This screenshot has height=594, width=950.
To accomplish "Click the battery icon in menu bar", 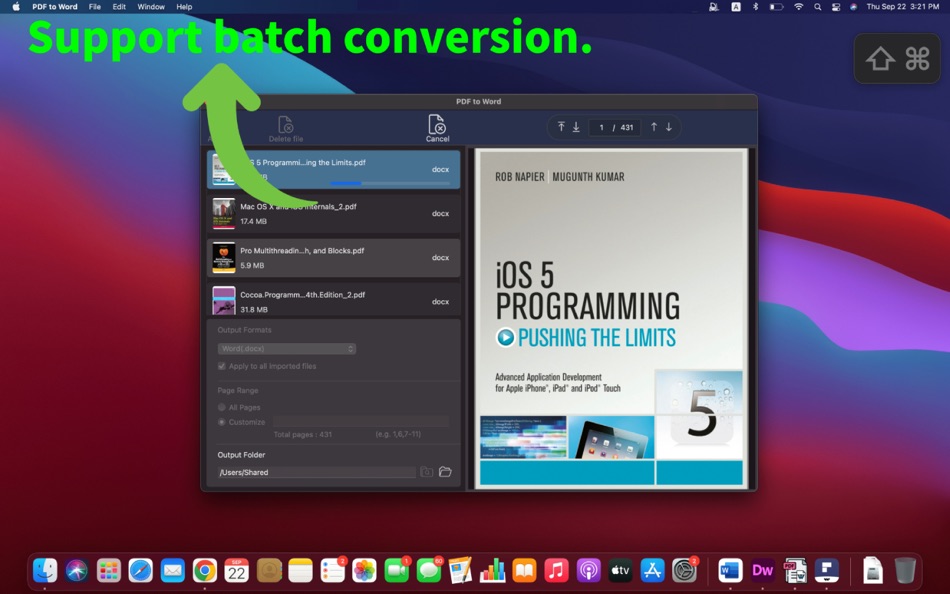I will click(x=776, y=7).
